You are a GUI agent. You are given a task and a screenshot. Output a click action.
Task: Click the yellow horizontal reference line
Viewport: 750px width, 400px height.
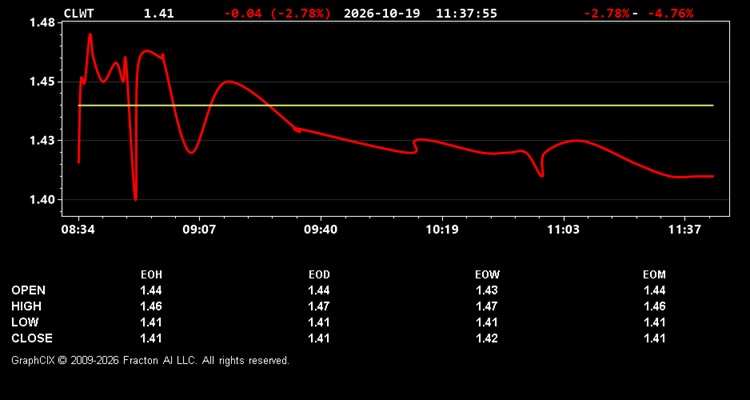pos(396,105)
